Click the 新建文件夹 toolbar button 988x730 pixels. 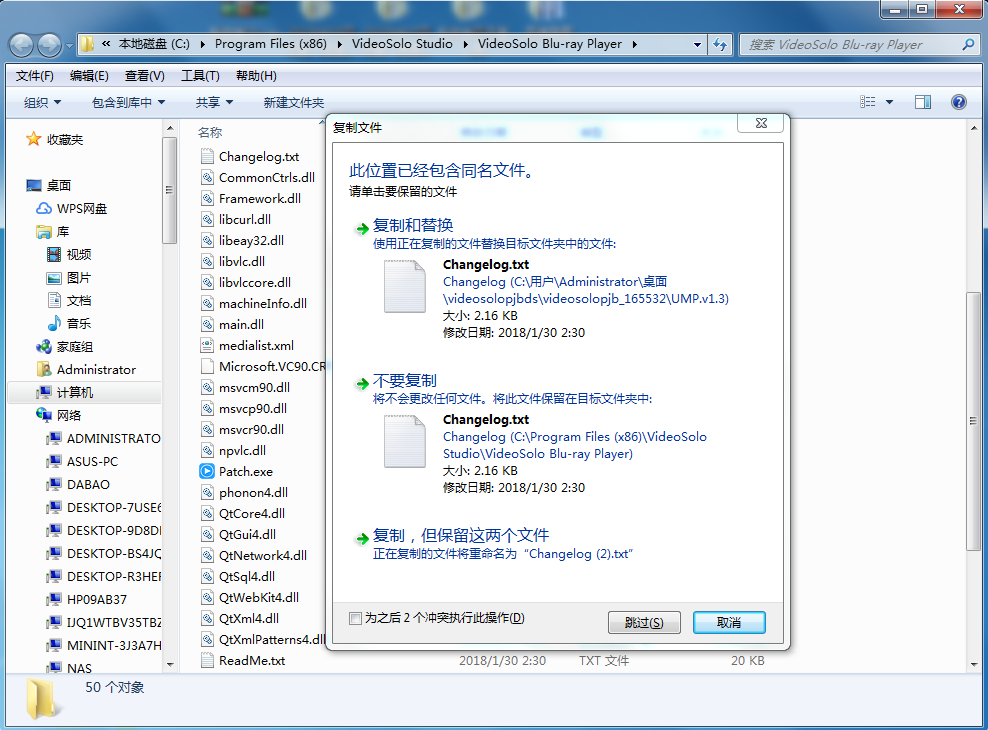pos(294,102)
